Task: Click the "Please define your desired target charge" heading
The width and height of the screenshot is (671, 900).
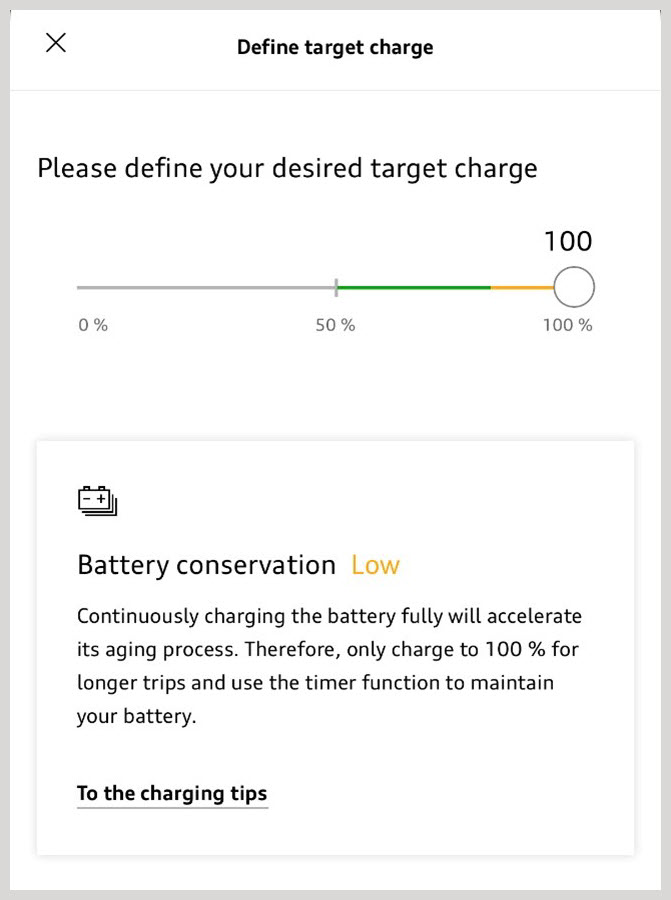Action: point(287,168)
